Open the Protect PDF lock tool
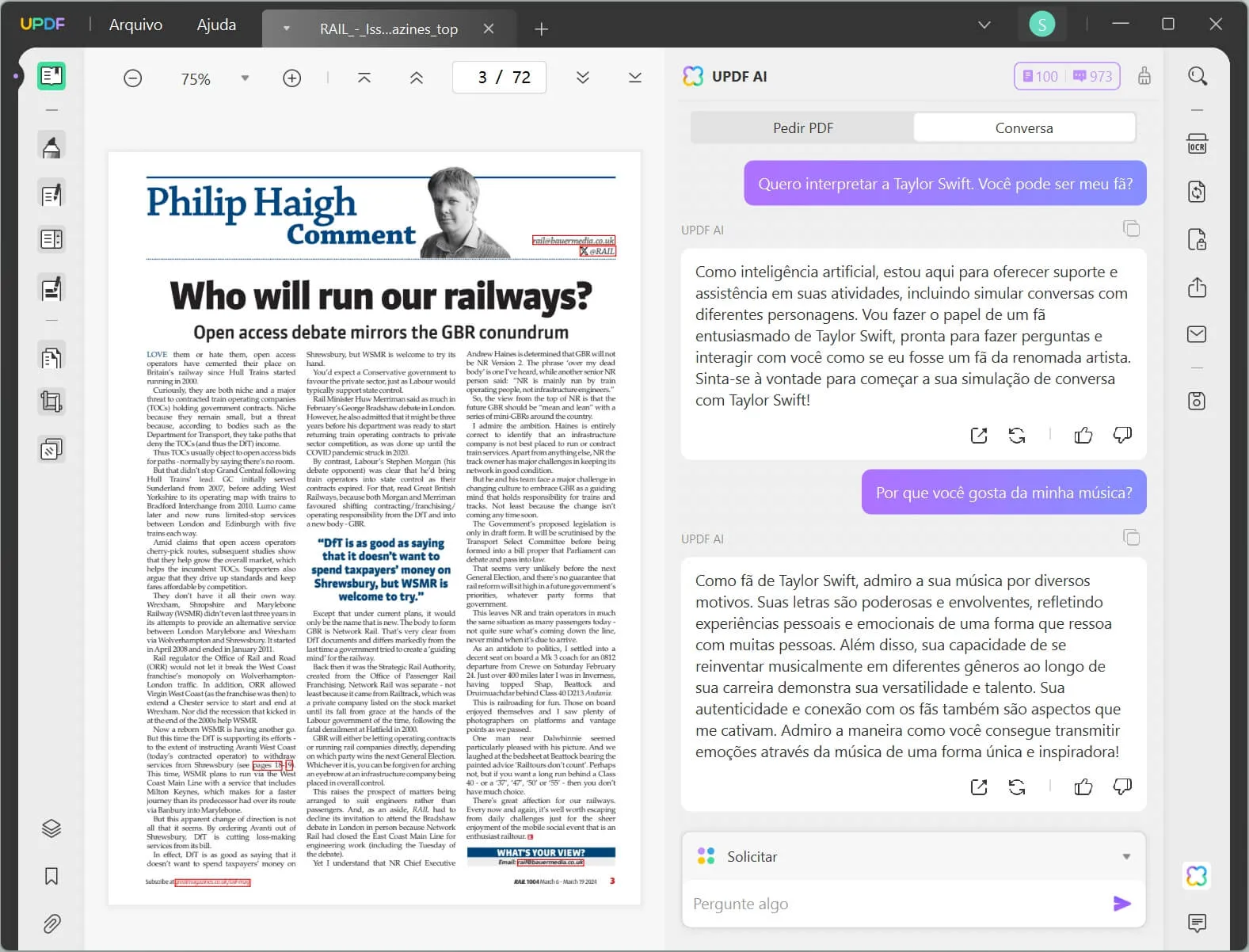This screenshot has width=1249, height=952. [1198, 239]
